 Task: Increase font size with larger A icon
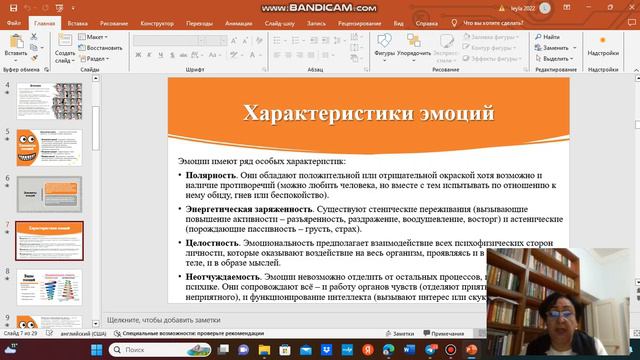click(234, 40)
